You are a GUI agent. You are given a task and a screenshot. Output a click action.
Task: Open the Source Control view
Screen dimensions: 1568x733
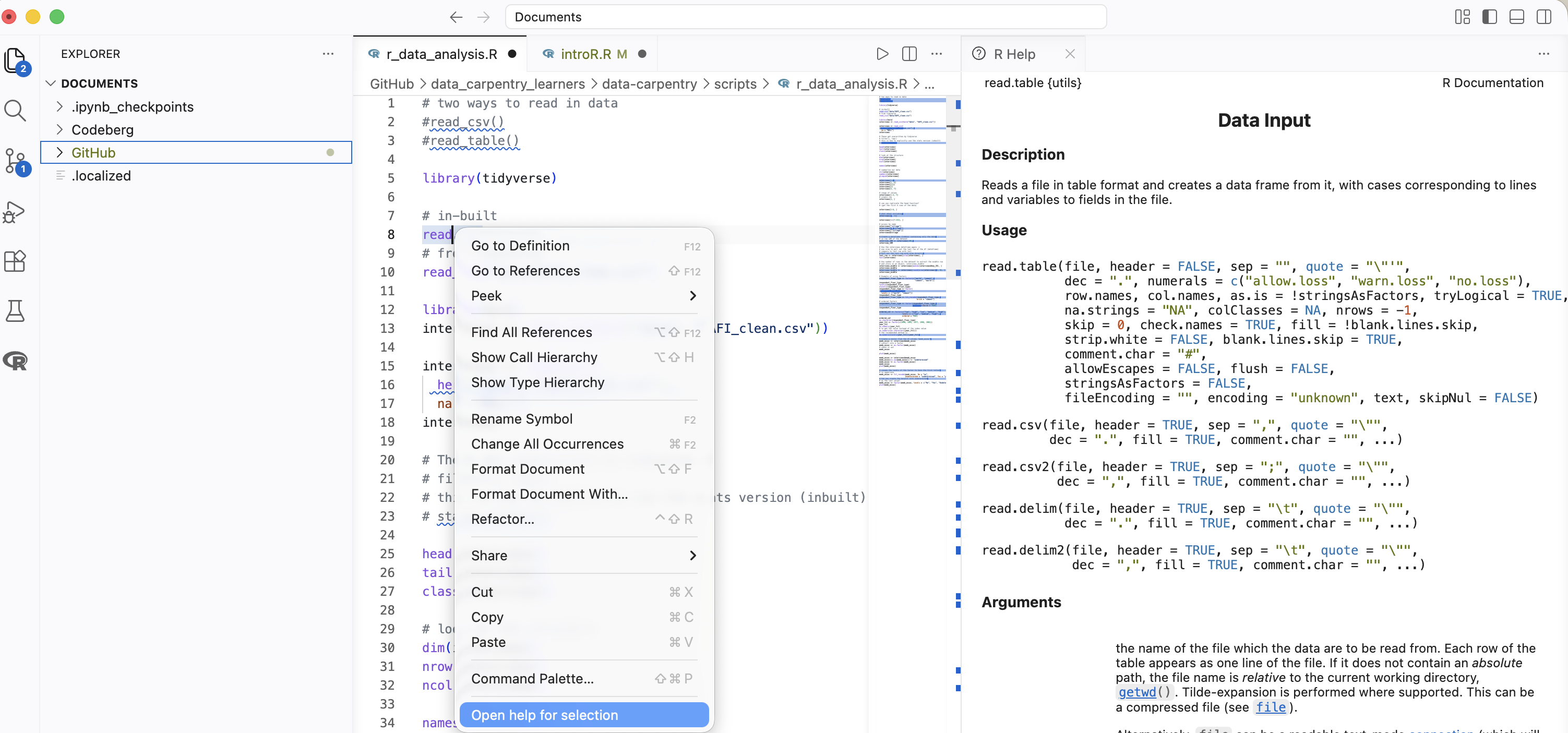[x=15, y=161]
